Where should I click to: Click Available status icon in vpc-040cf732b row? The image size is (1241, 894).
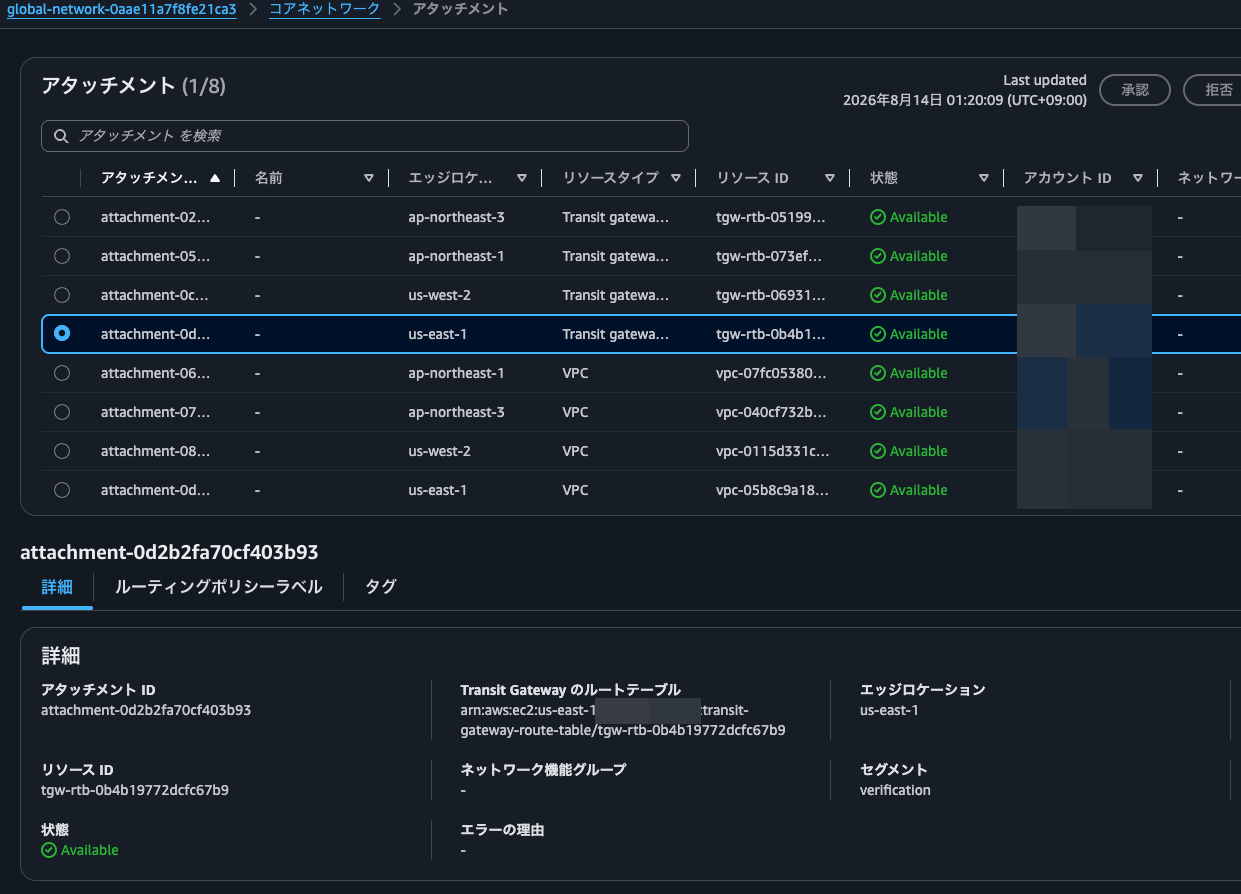[x=878, y=412]
